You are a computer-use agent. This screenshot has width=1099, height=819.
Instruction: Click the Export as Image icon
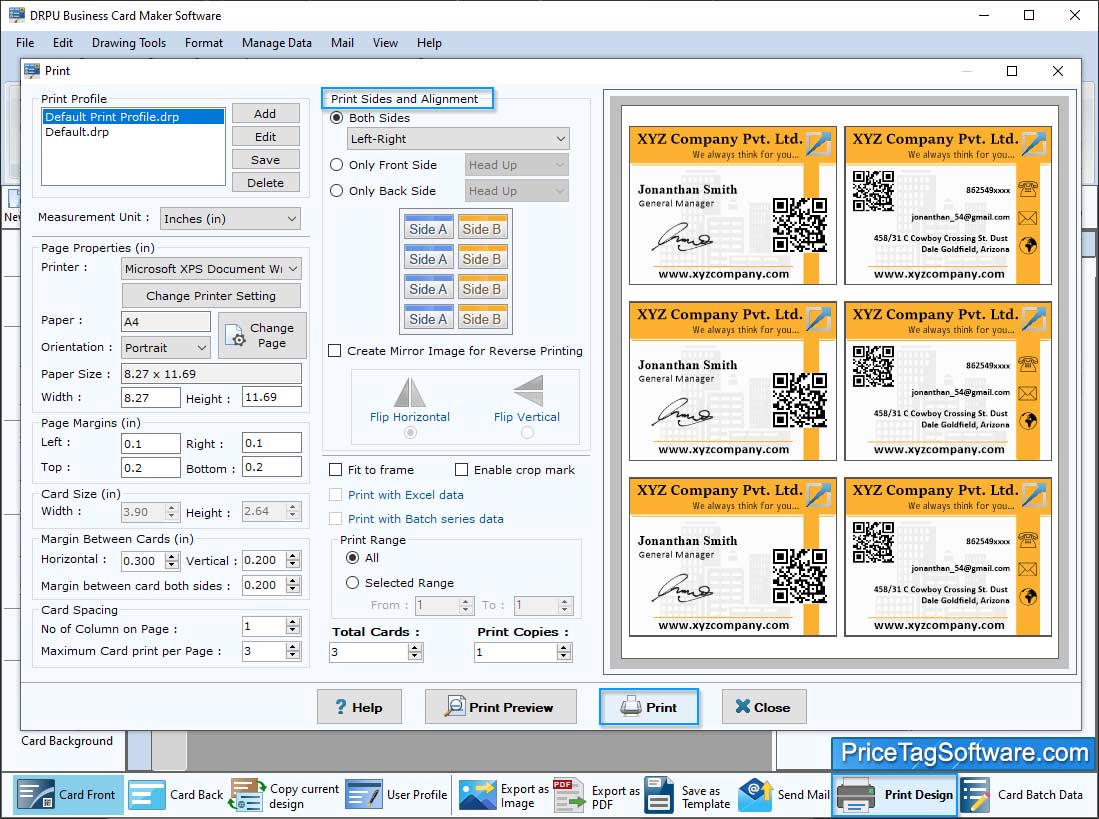pos(478,795)
